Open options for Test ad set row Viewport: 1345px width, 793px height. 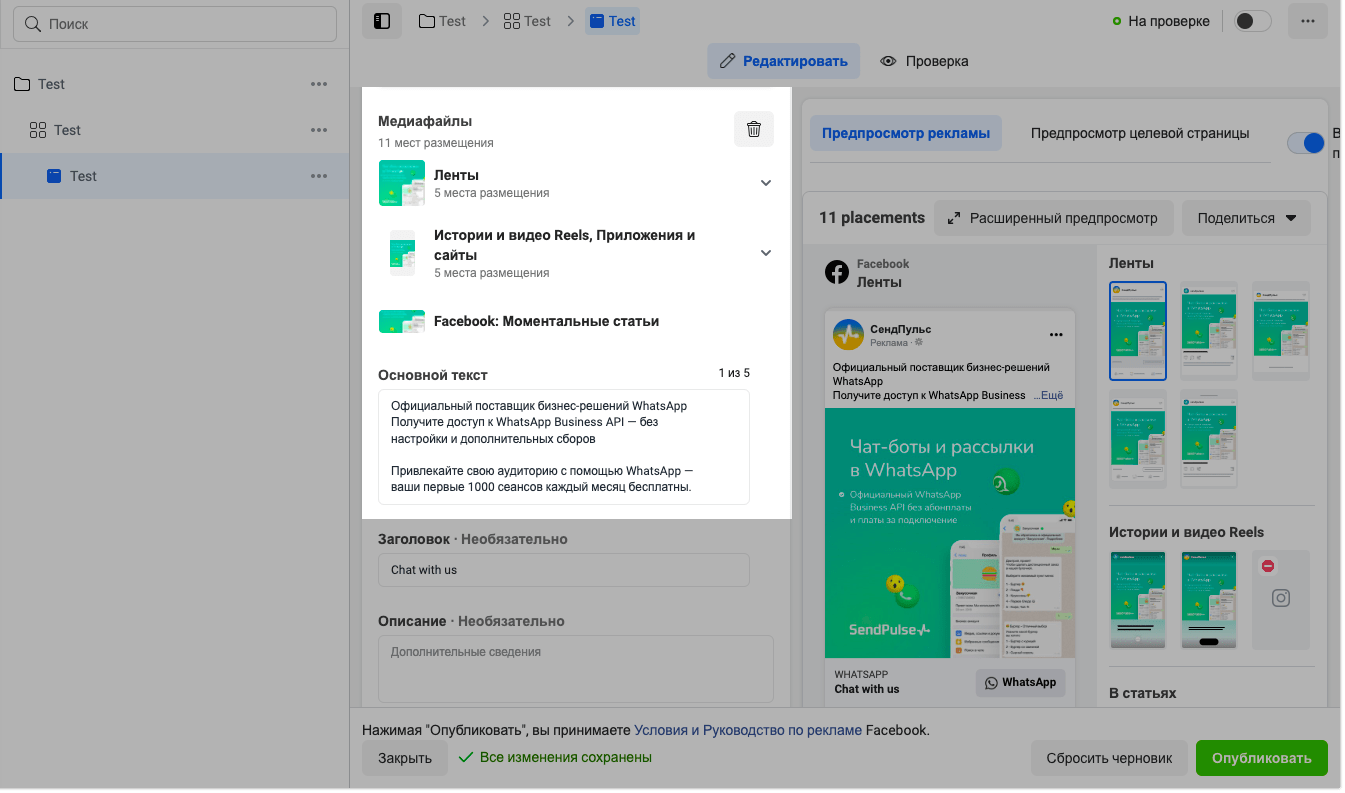[x=319, y=130]
